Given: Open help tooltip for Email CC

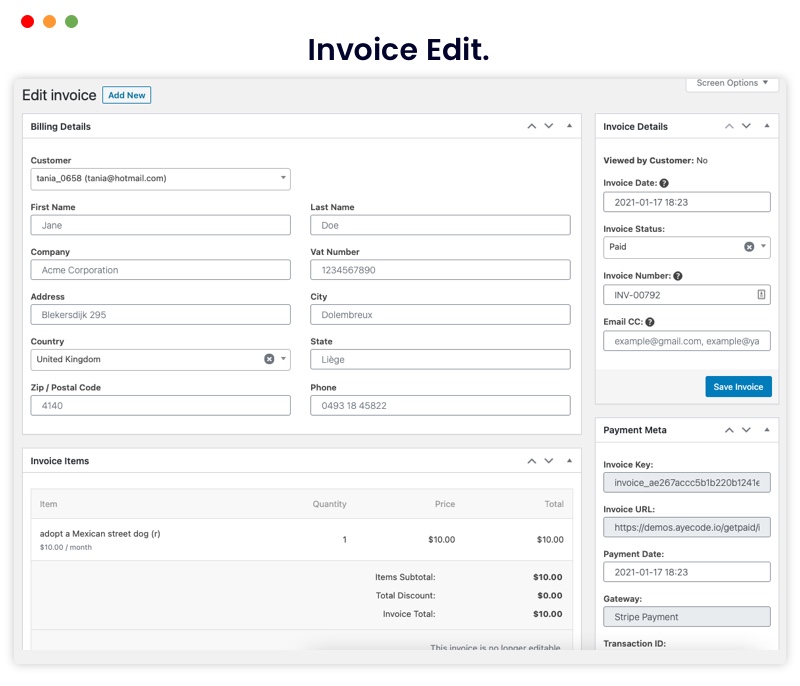Looking at the screenshot, I should point(649,322).
